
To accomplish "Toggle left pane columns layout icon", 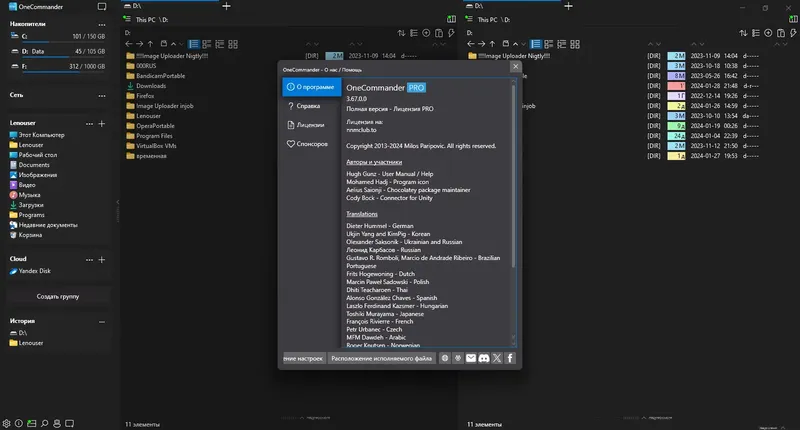I will pyautogui.click(x=452, y=19).
